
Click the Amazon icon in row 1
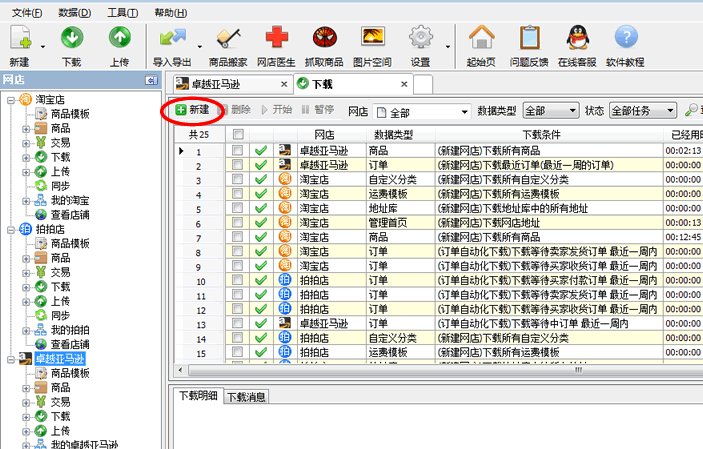[x=285, y=150]
